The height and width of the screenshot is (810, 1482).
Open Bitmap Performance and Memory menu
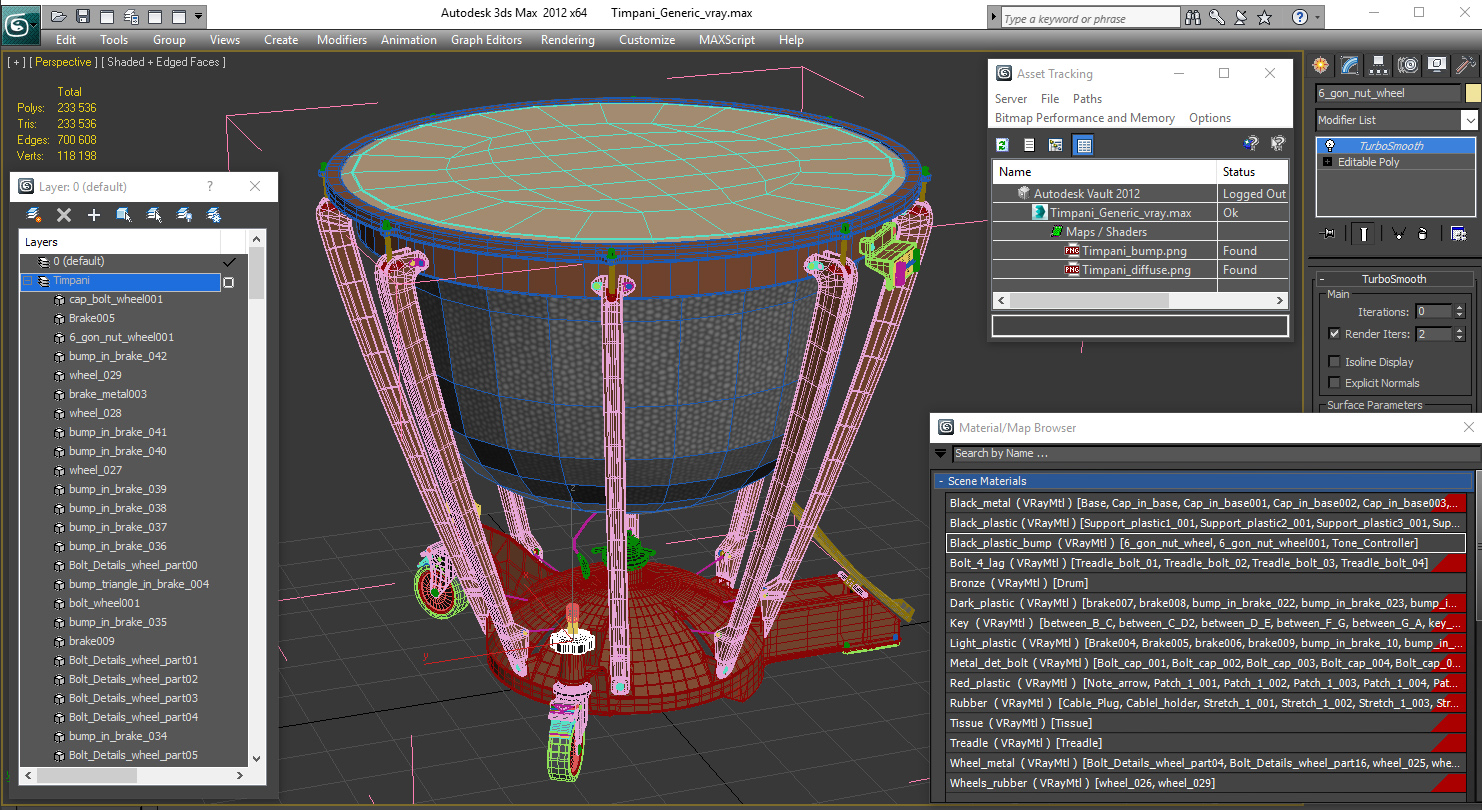(1085, 118)
